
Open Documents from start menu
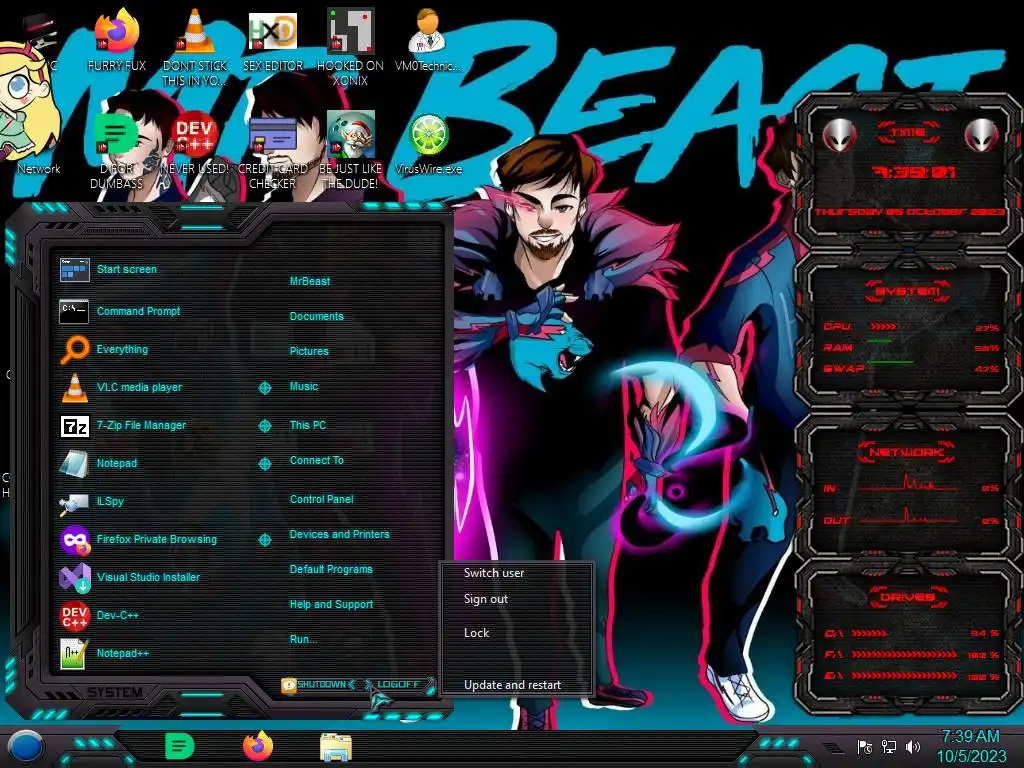pos(316,316)
